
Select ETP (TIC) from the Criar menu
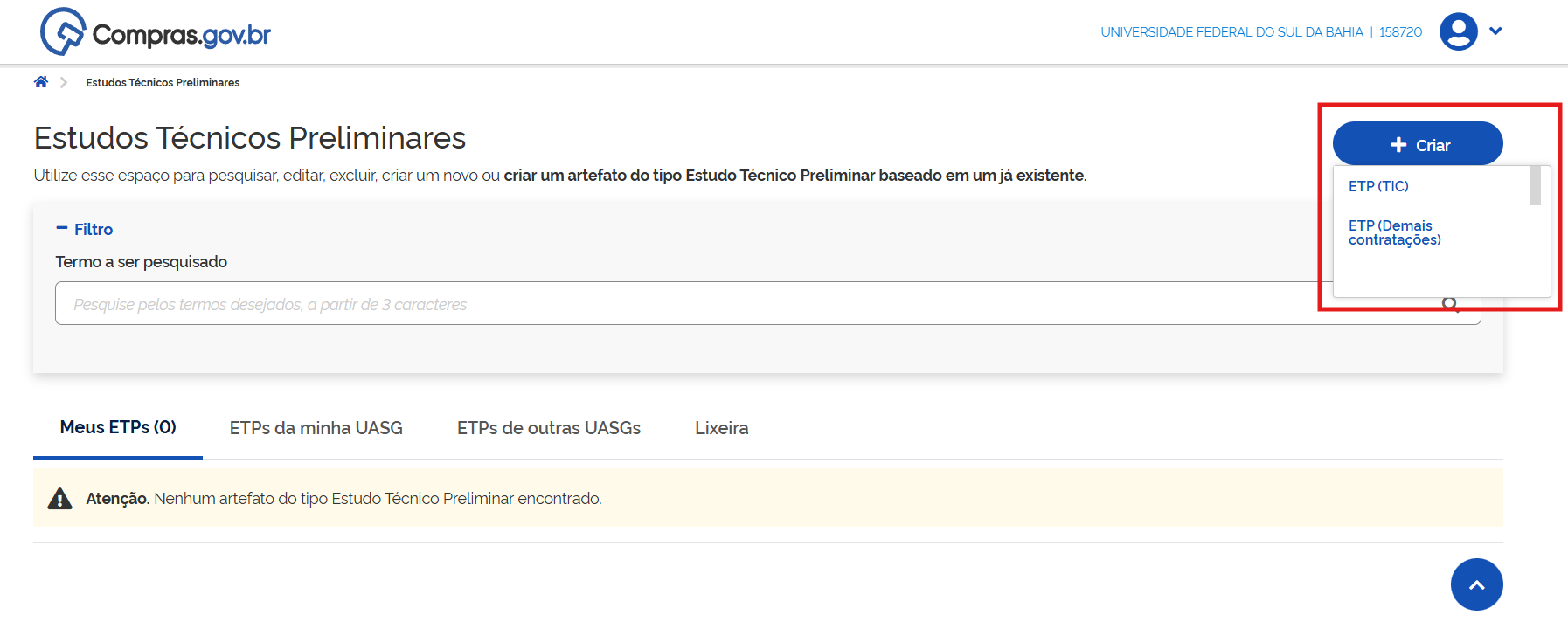point(1378,186)
